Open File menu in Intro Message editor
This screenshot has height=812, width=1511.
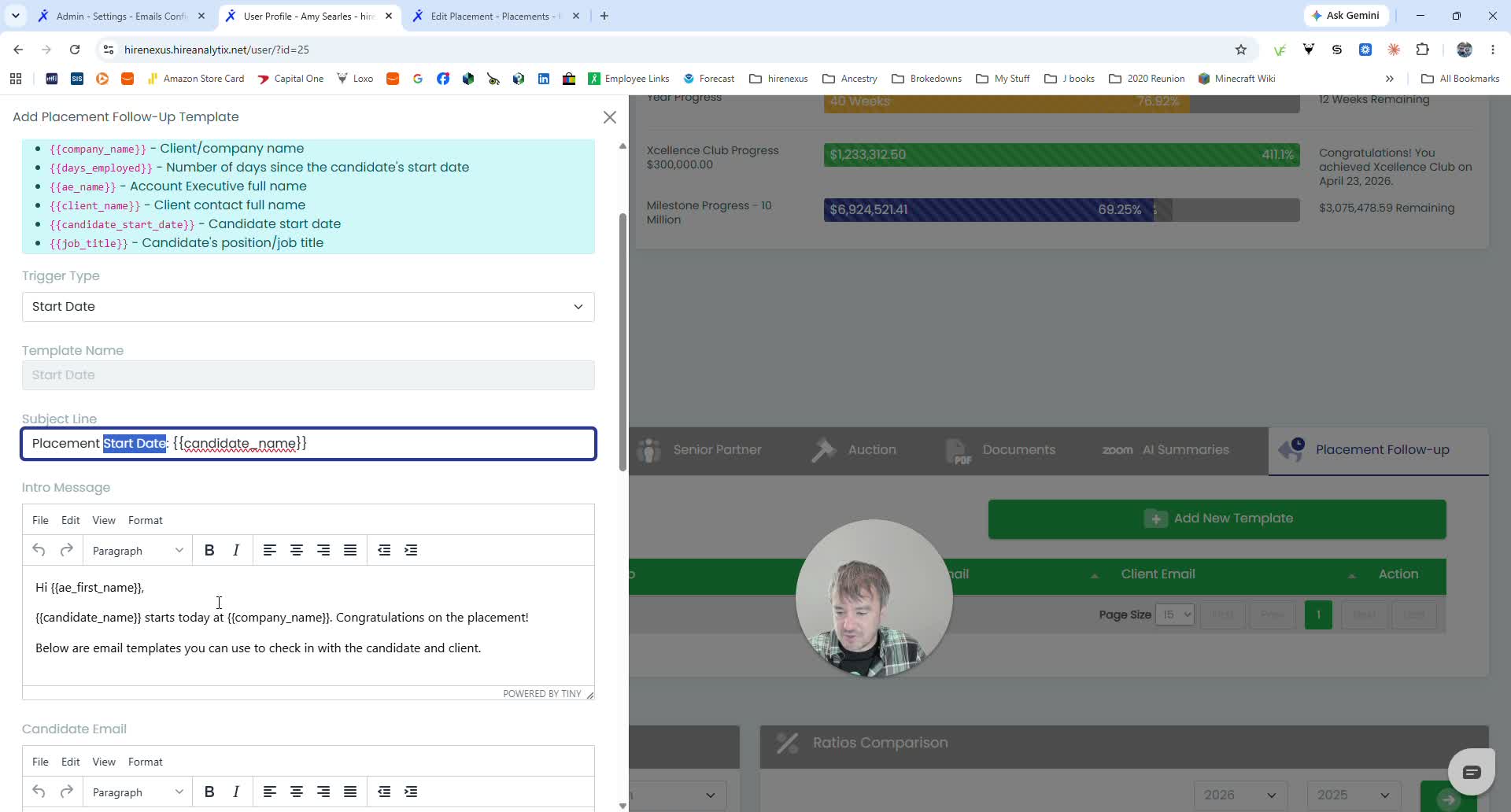tap(40, 520)
